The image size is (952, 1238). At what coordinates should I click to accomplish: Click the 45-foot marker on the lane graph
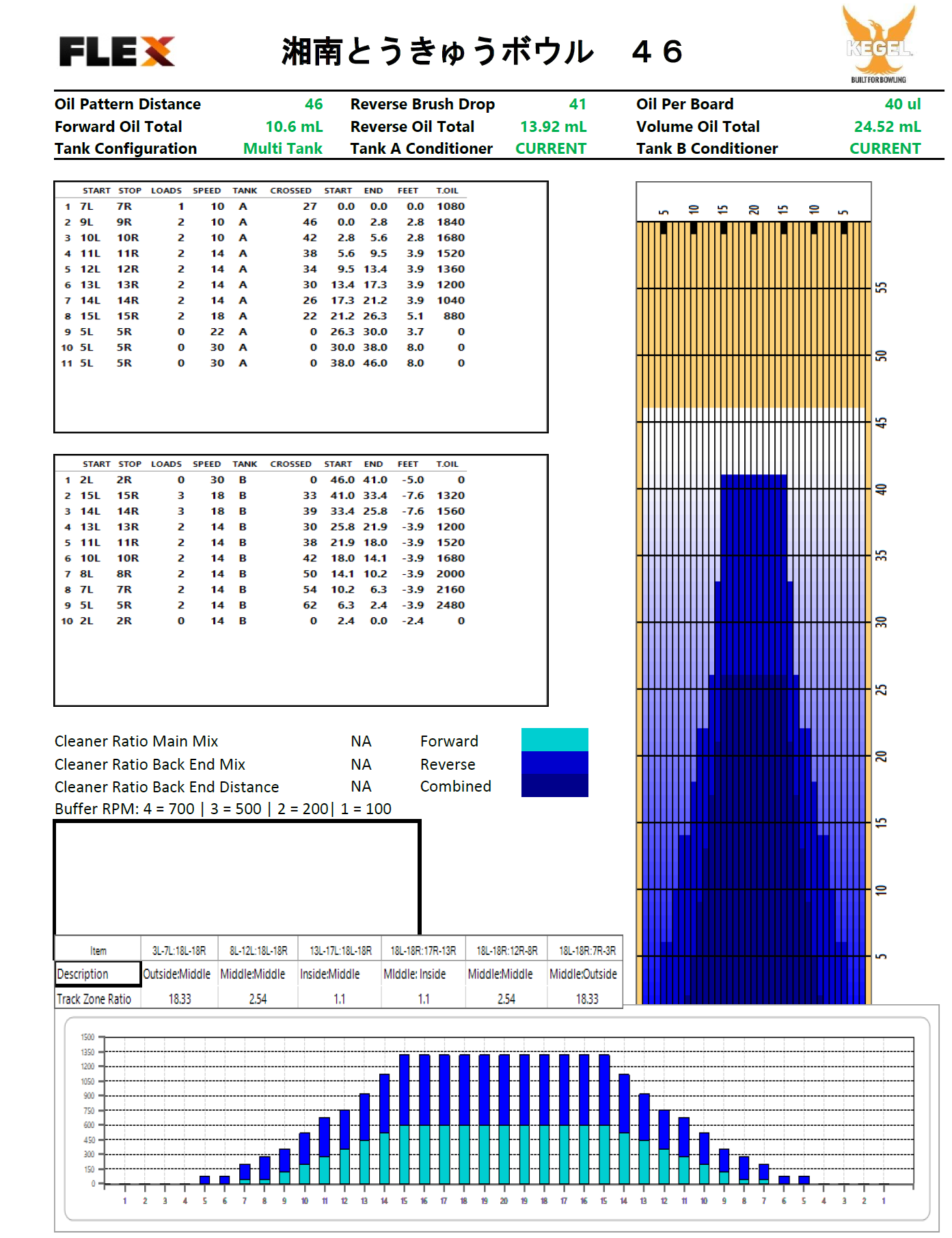[x=881, y=422]
